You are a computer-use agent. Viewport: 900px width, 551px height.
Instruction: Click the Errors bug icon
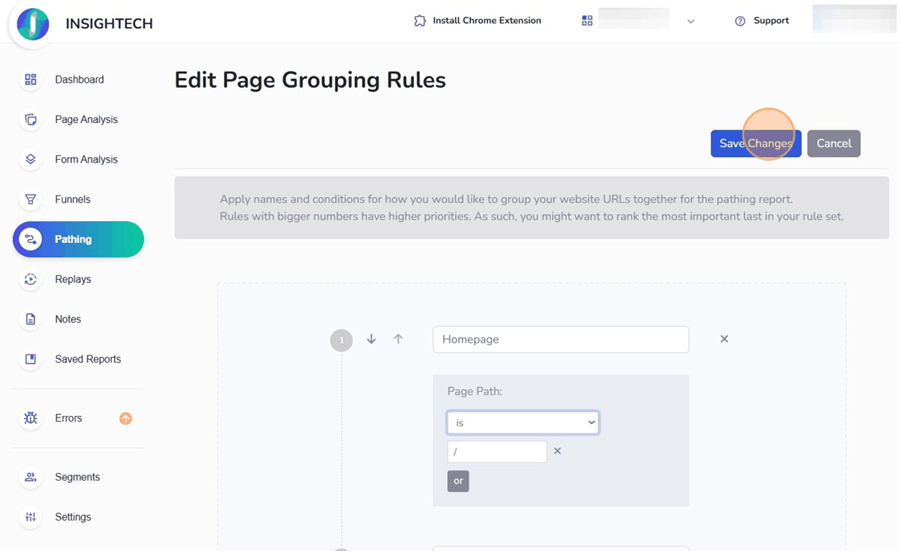31,418
